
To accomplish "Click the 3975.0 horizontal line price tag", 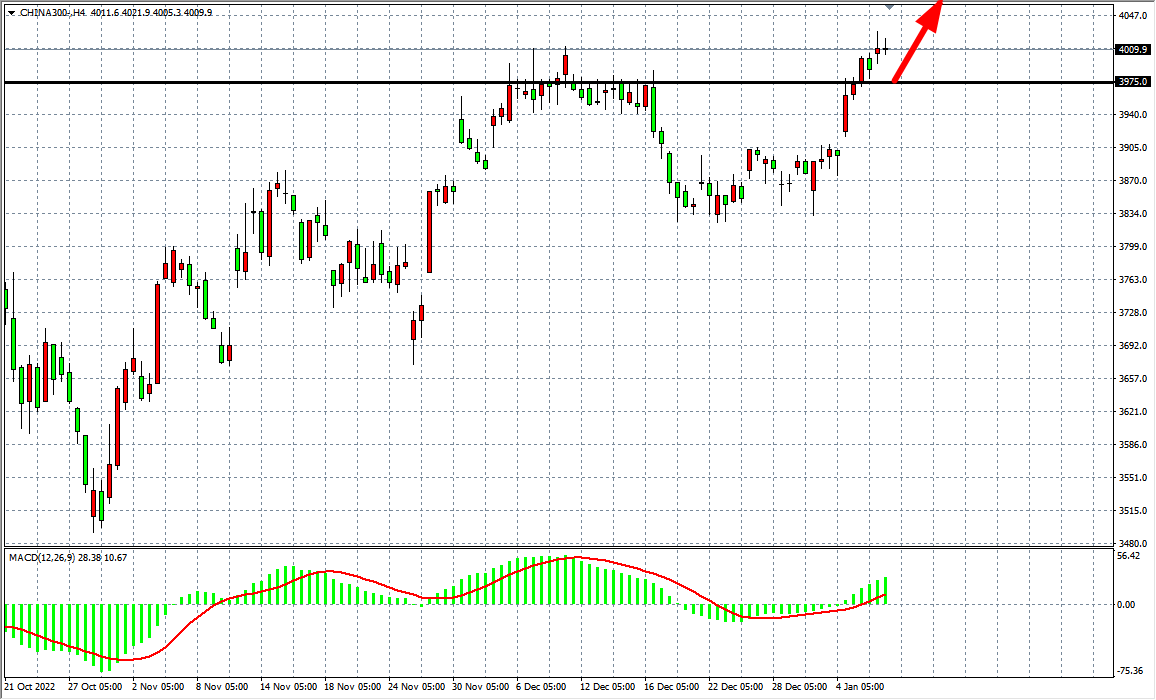I will pos(1132,83).
